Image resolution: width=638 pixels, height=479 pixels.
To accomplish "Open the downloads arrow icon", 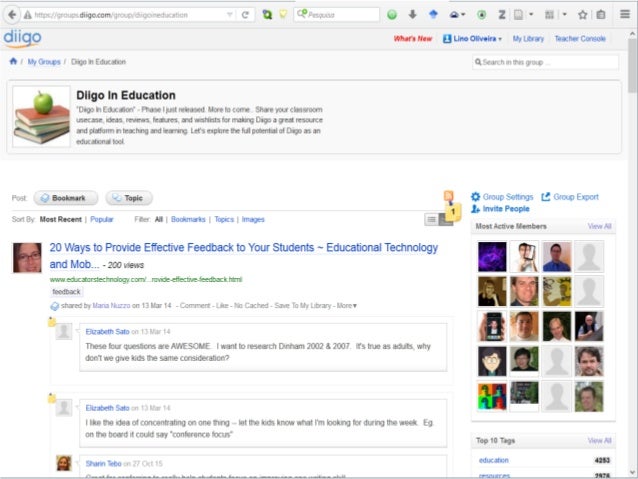I will click(413, 15).
